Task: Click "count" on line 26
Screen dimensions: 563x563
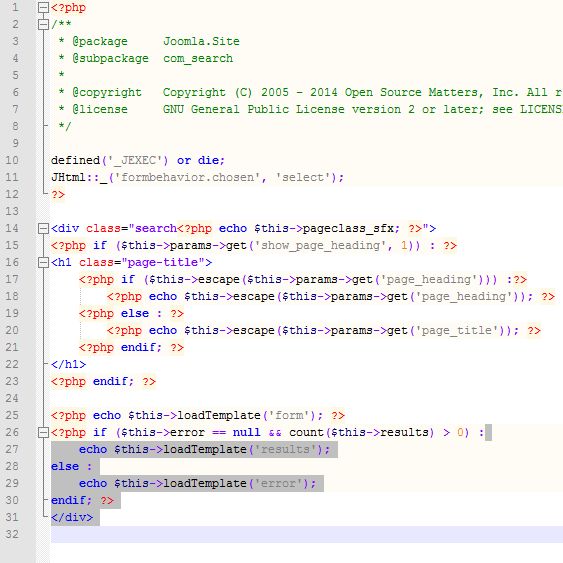Action: pyautogui.click(x=306, y=432)
